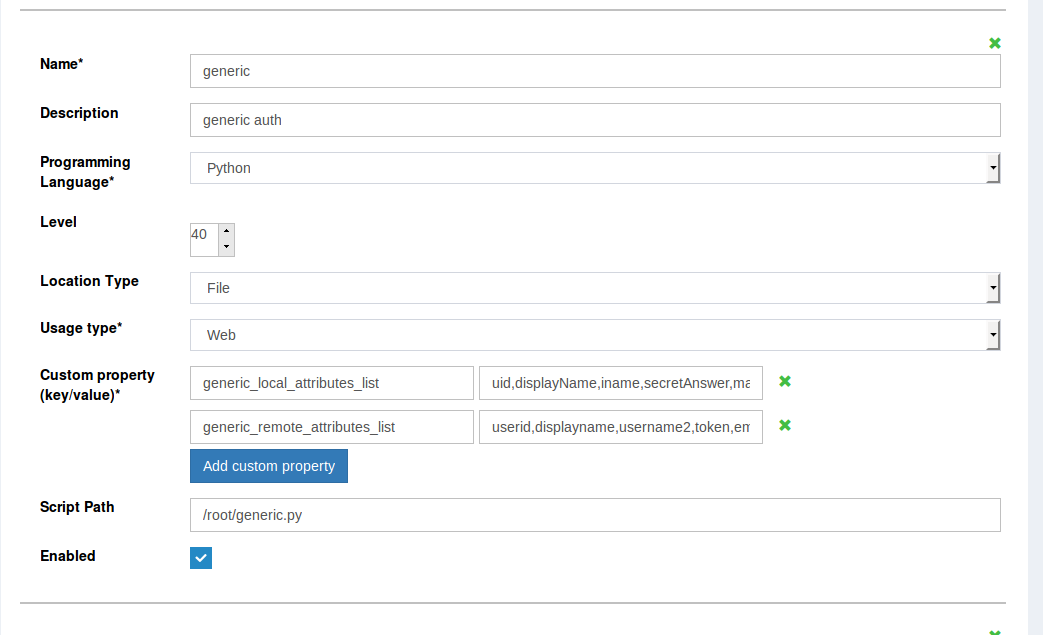Image resolution: width=1043 pixels, height=635 pixels.
Task: Remove the generic script entry with the top green X
Action: (994, 43)
